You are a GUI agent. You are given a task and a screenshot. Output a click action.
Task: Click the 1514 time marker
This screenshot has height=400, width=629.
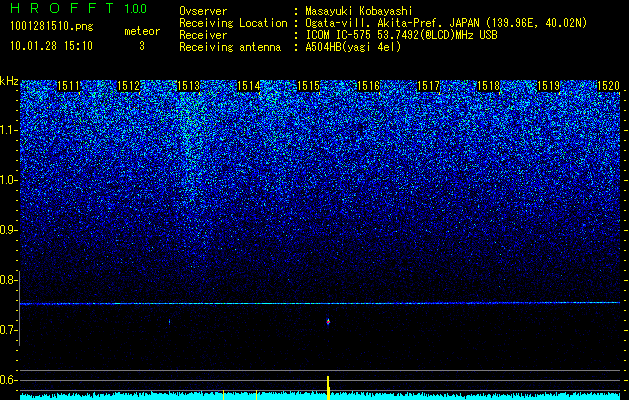pos(248,85)
